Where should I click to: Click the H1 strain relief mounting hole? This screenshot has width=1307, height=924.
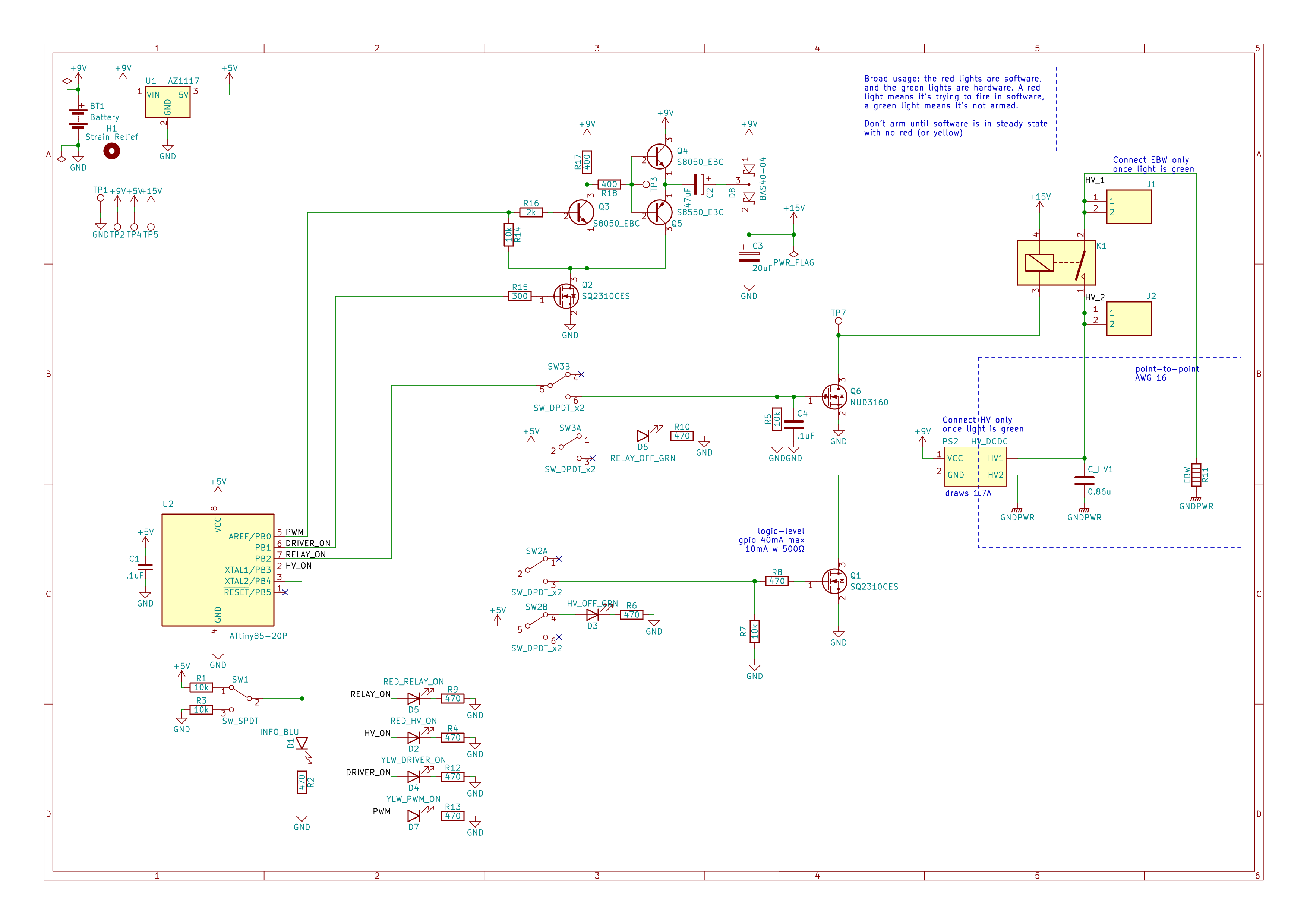111,151
